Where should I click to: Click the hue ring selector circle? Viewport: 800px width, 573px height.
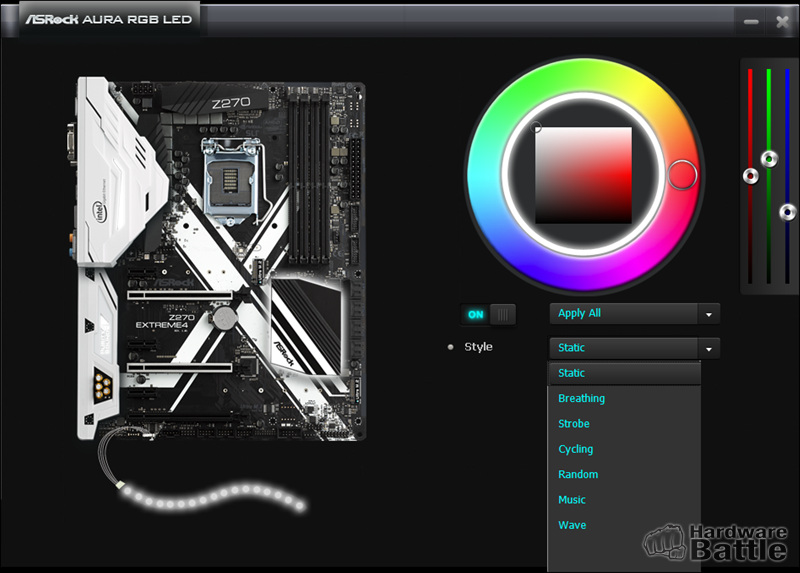click(x=682, y=175)
